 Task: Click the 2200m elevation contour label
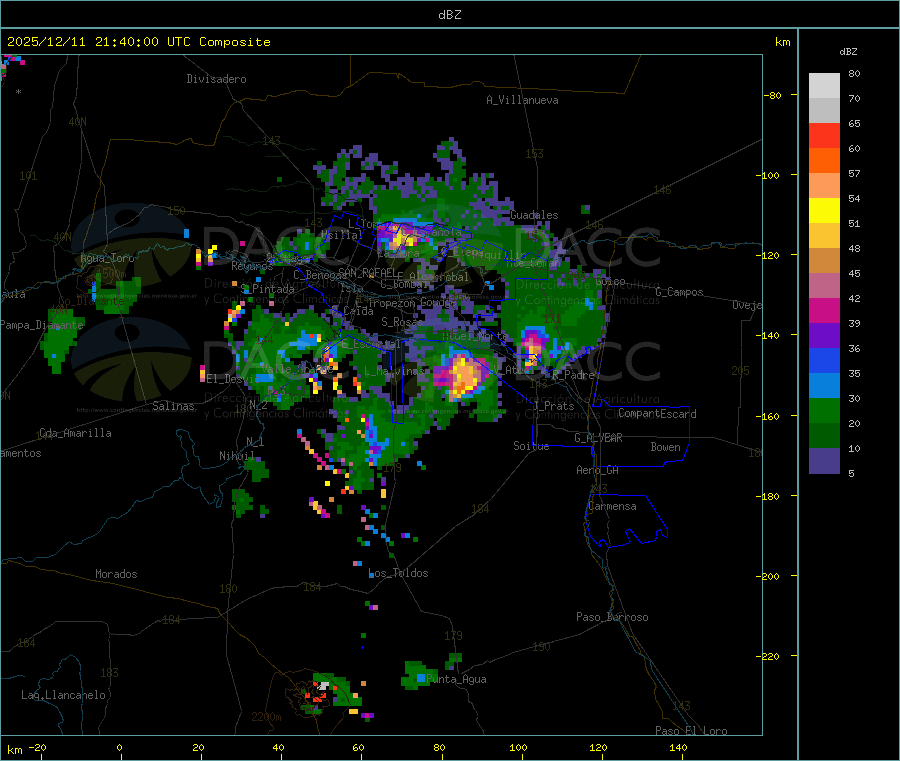click(266, 717)
